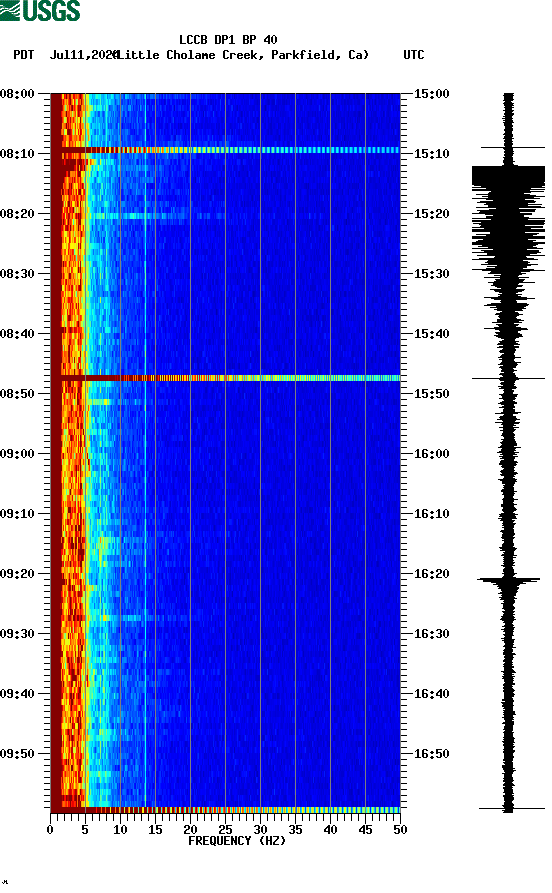Click the 08:00 PDT time label
Image resolution: width=552 pixels, height=893 pixels.
17,93
